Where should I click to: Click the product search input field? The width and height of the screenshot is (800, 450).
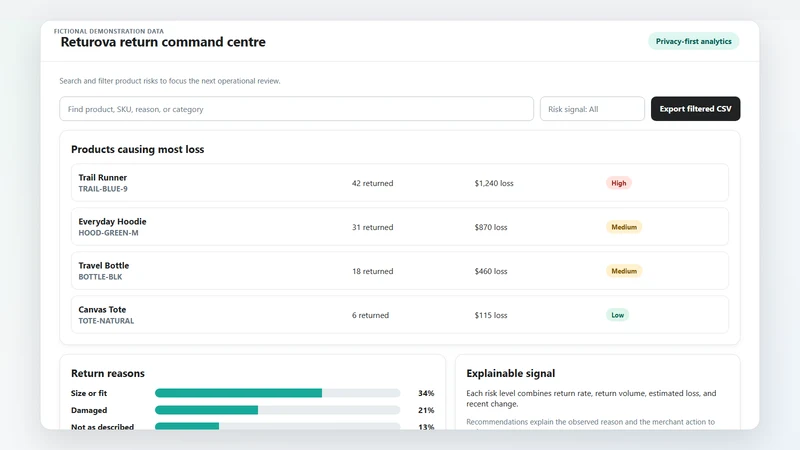(296, 109)
